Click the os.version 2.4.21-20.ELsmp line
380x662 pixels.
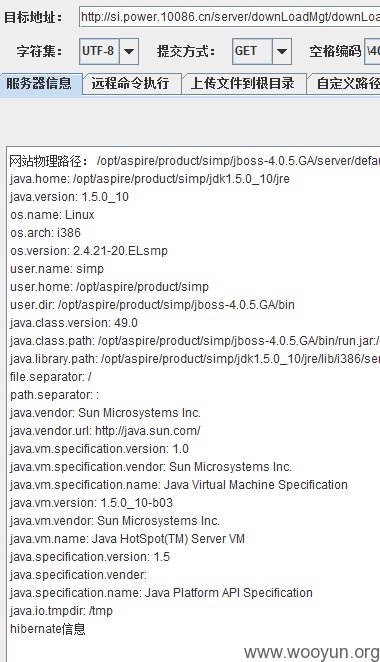click(89, 250)
